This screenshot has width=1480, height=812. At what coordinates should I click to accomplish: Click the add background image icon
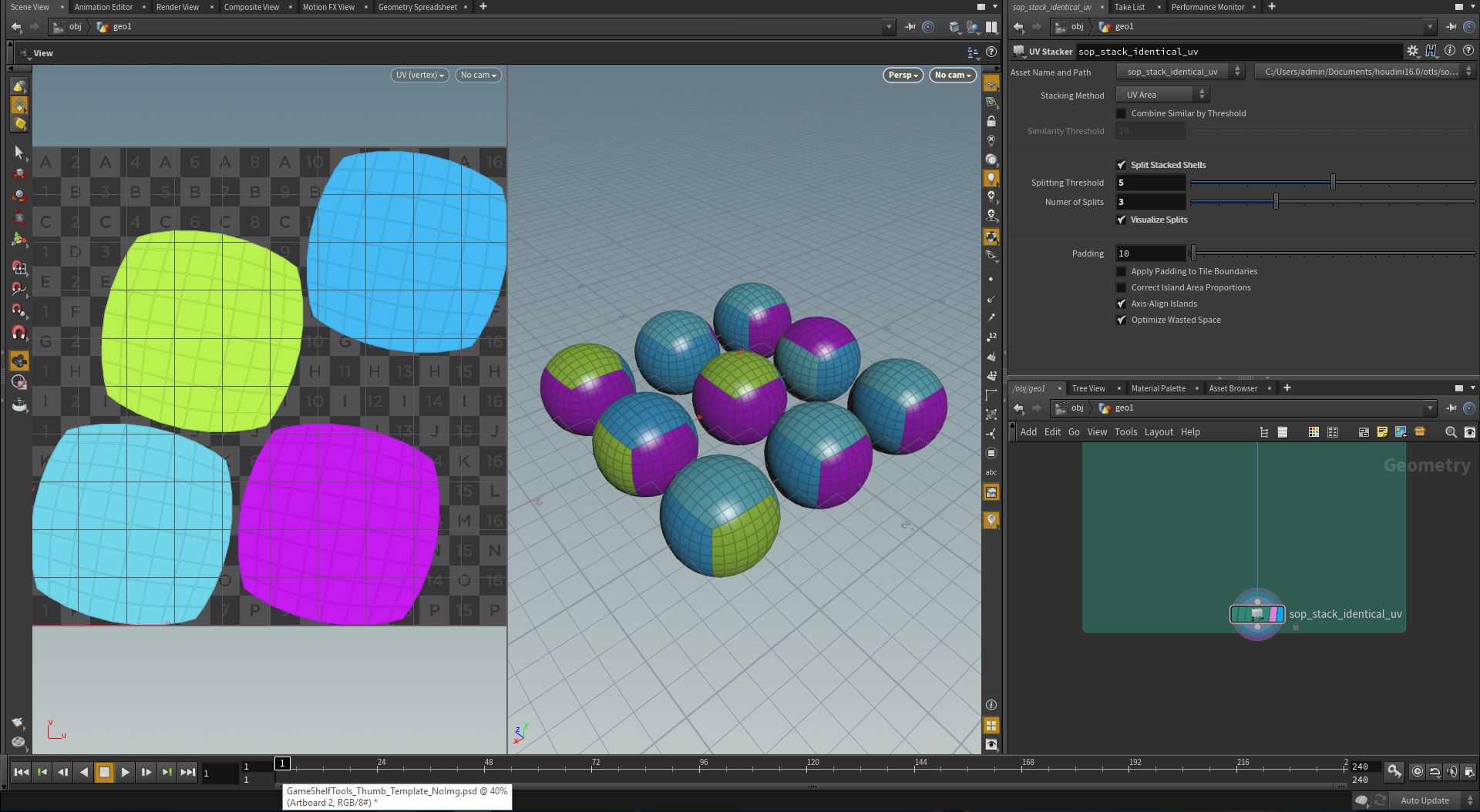coord(1401,432)
